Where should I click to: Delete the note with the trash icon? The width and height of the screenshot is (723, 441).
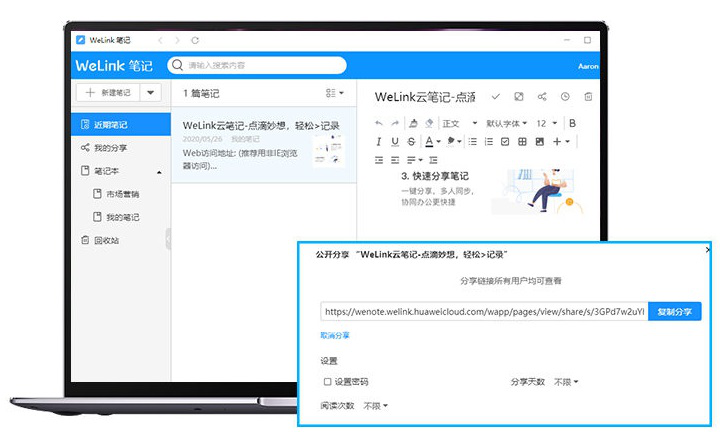coord(588,96)
